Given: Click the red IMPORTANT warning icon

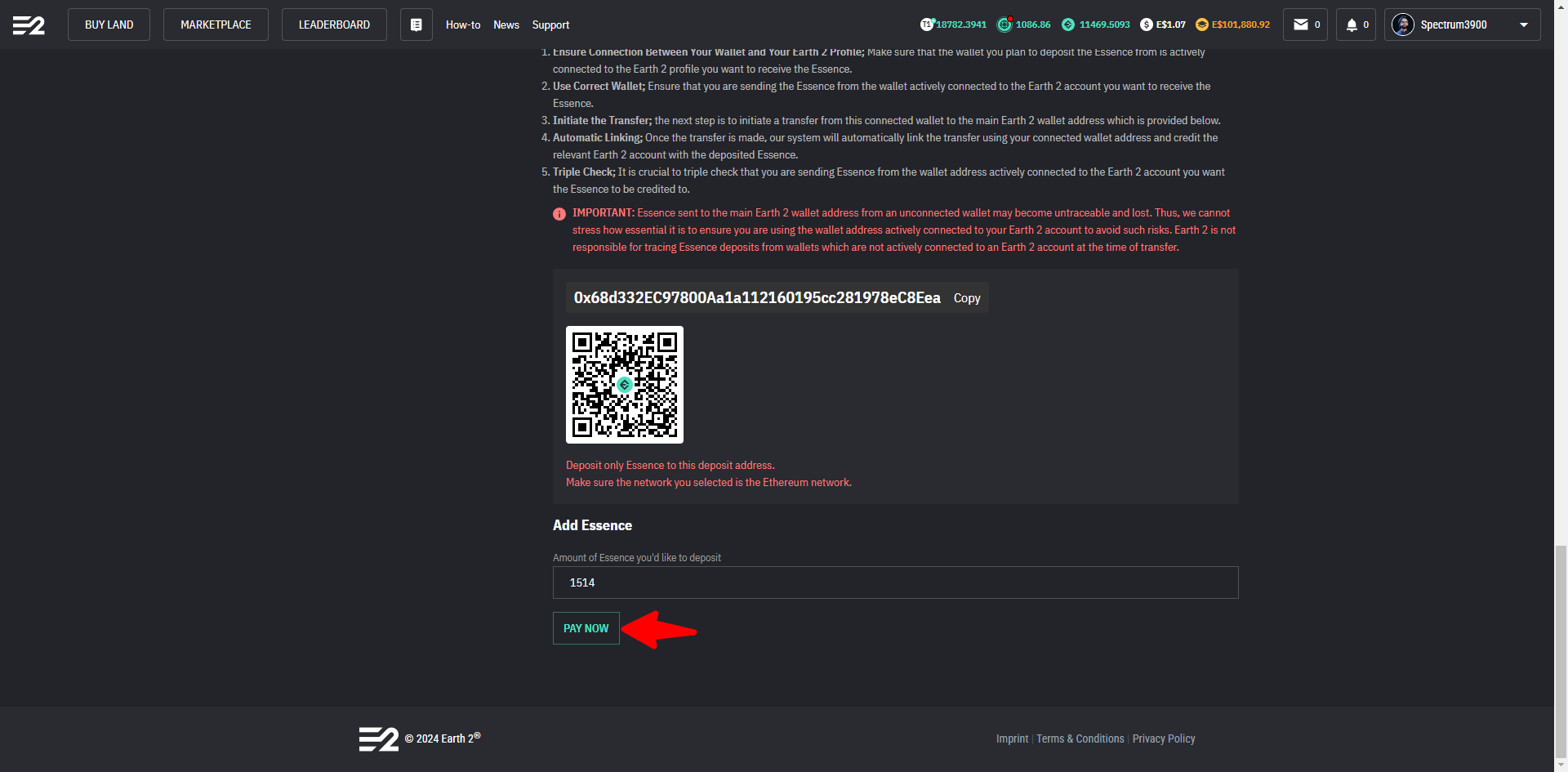Looking at the screenshot, I should coord(559,214).
